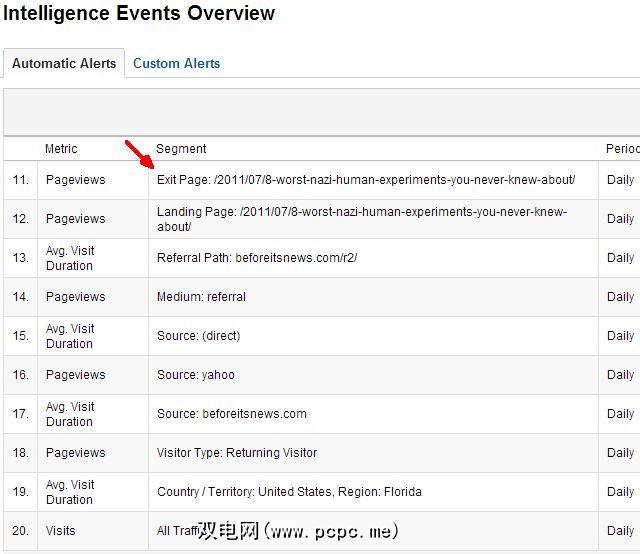
Task: Click Visitor Type: Returning Visitor segment
Action: pyautogui.click(x=237, y=453)
